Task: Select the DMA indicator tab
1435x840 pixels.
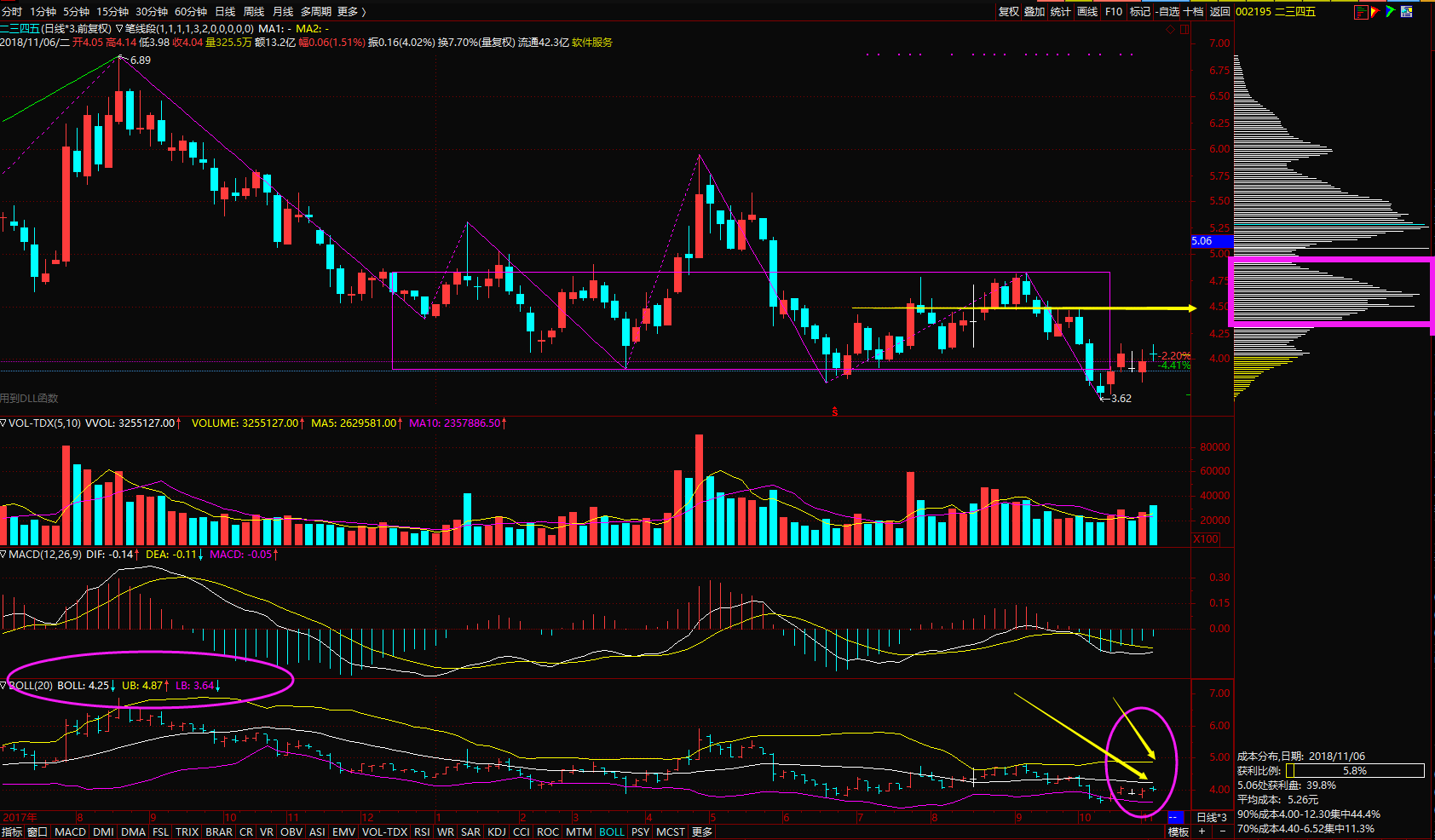Action: point(133,831)
